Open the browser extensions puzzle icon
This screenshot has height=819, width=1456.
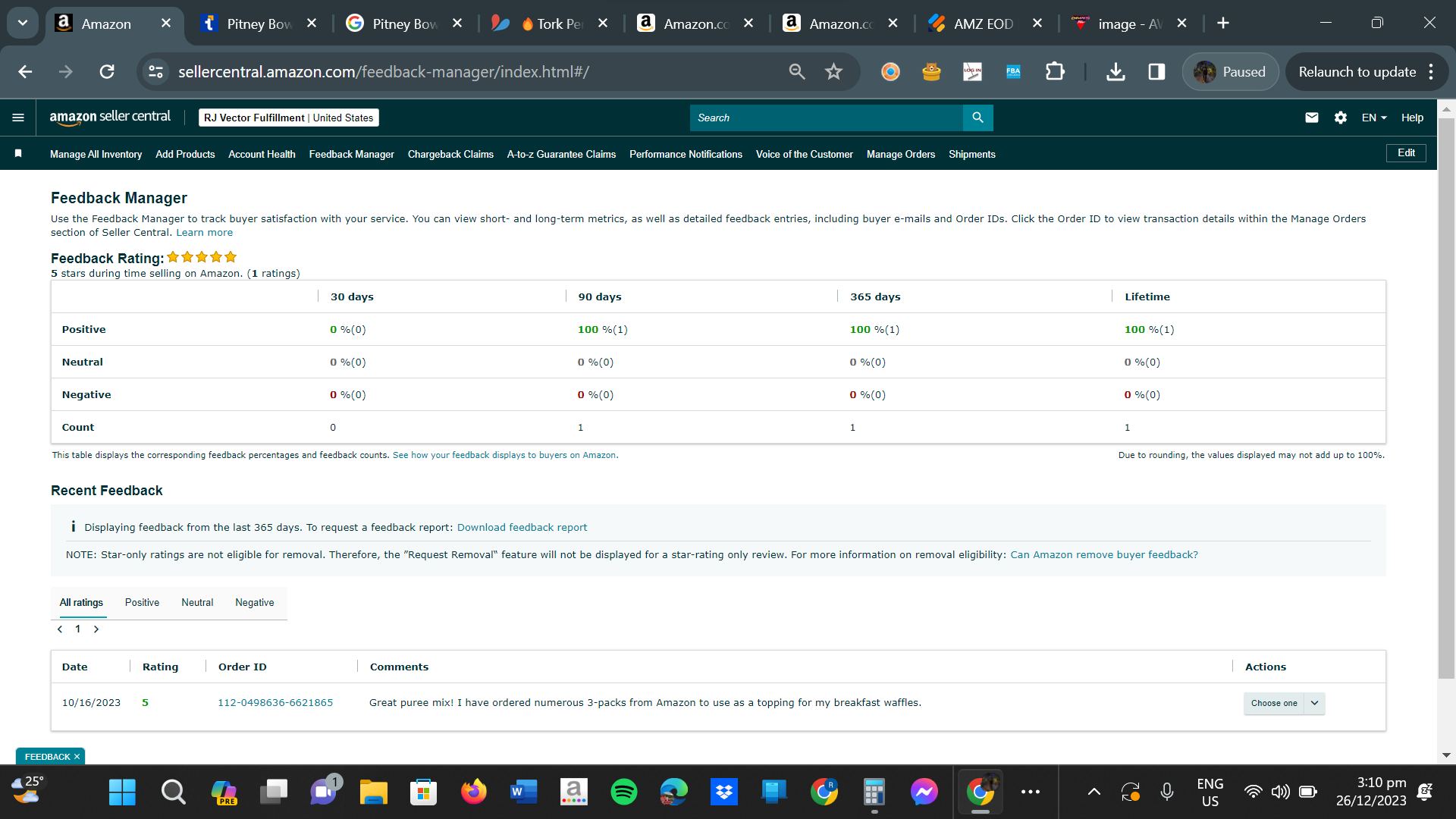pyautogui.click(x=1055, y=72)
